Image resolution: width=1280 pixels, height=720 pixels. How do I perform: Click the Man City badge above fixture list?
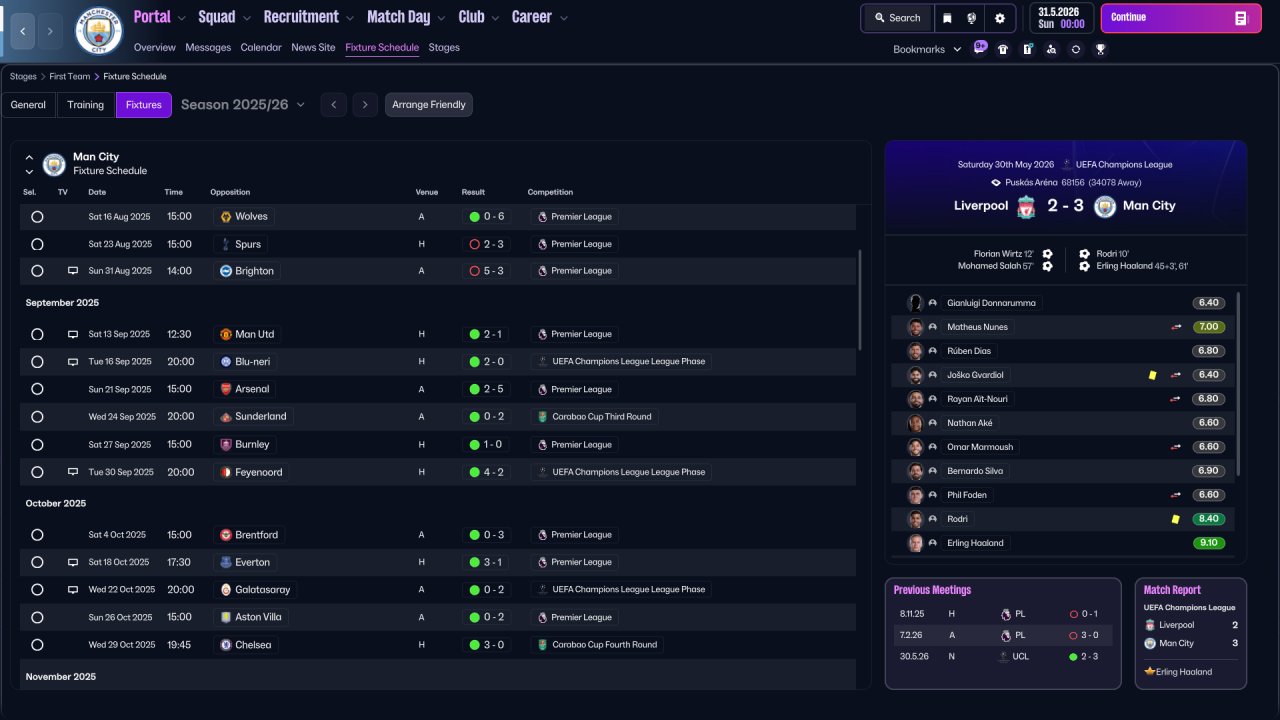click(54, 164)
